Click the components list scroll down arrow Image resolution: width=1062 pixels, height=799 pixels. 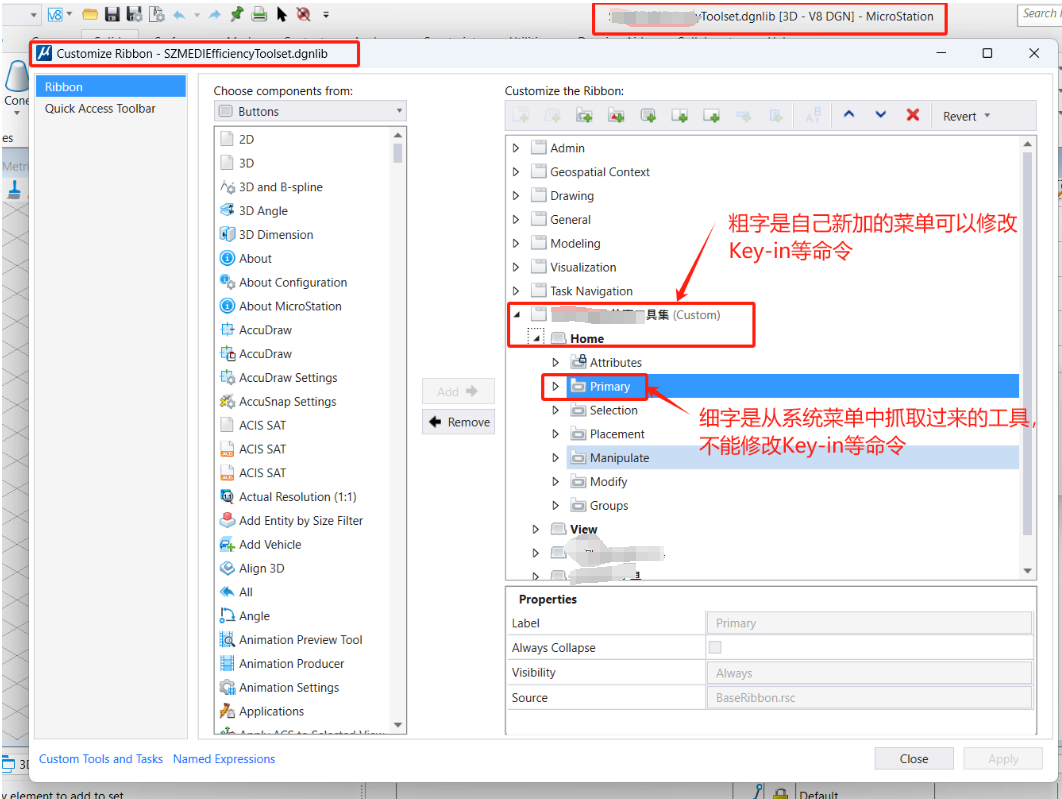point(398,725)
